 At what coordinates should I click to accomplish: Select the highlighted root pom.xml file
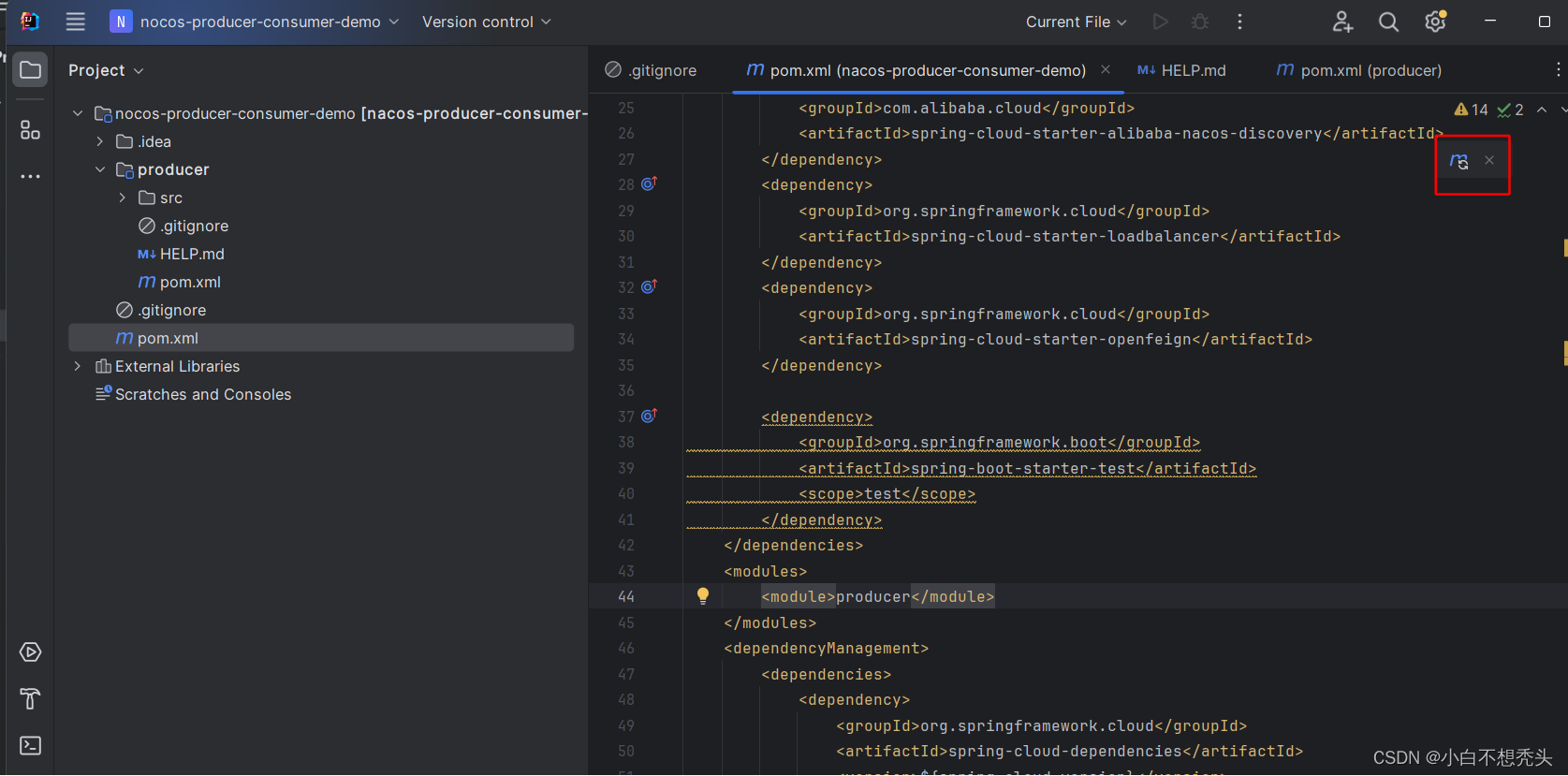321,338
